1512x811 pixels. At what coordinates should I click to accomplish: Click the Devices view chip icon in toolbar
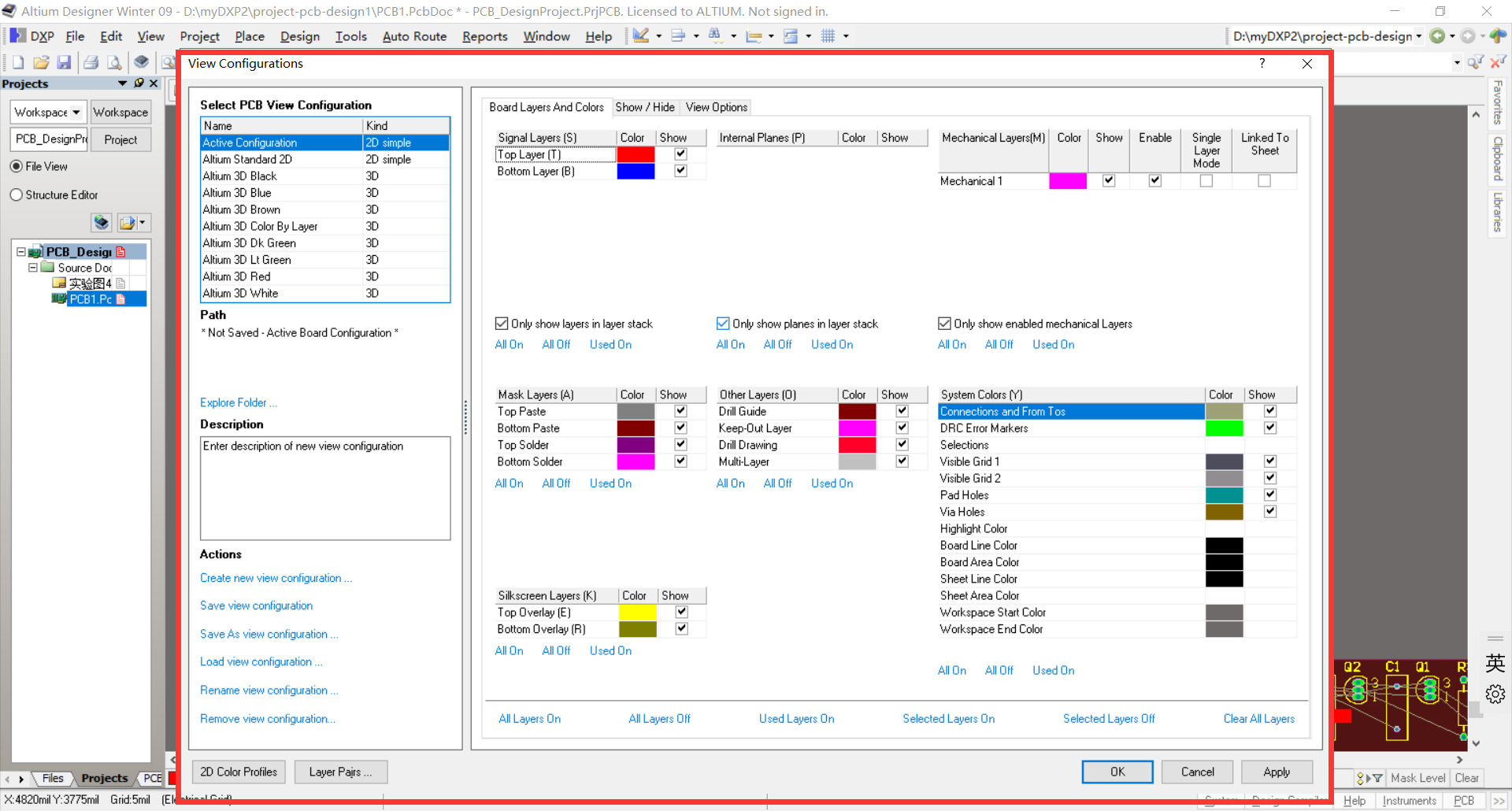(141, 62)
